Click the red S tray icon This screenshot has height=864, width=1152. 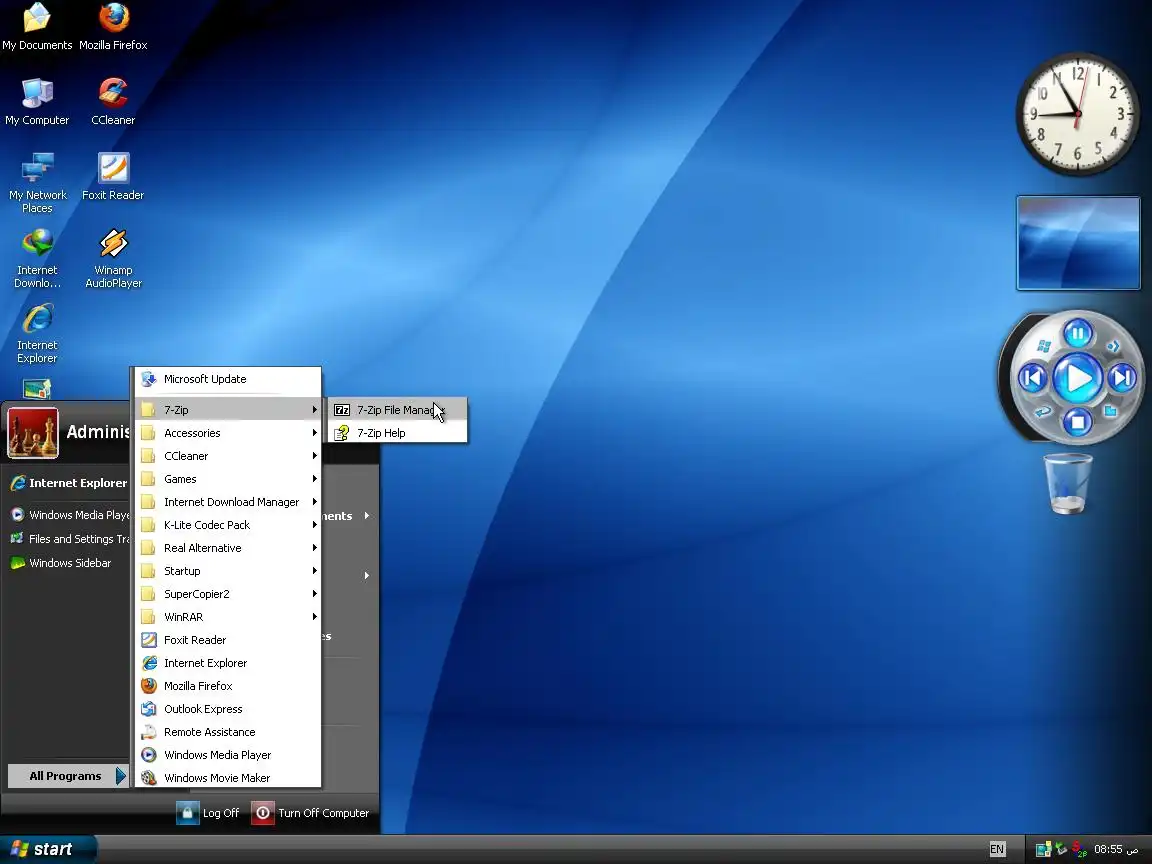click(1079, 849)
